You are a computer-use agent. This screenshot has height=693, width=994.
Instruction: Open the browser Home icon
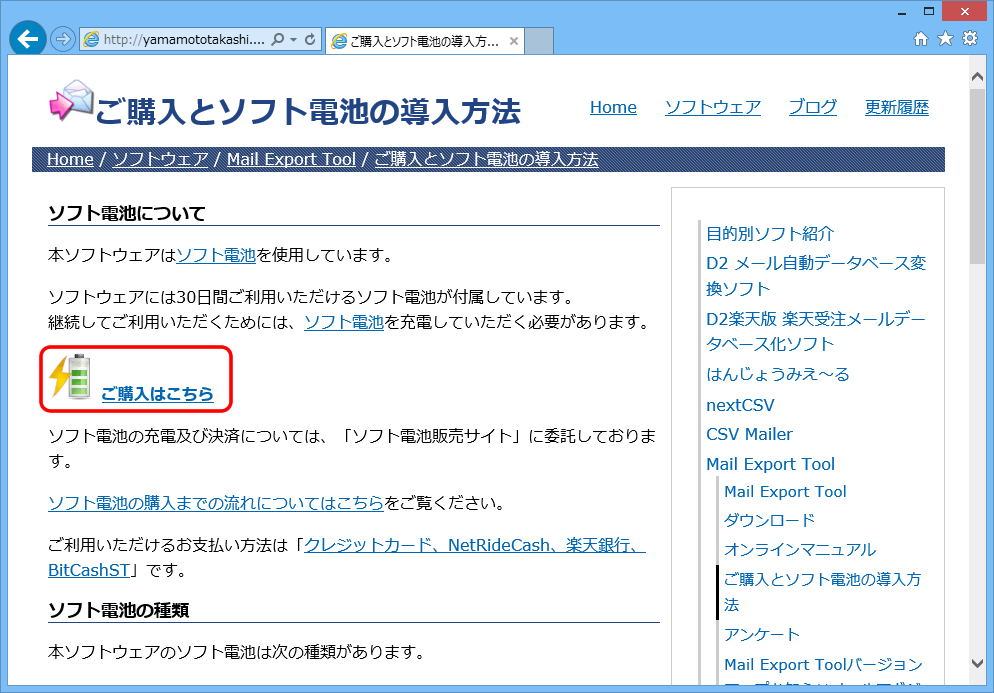922,39
